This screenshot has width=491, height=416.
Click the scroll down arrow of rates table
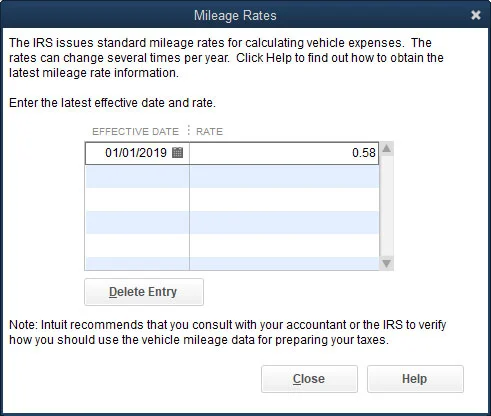(x=387, y=263)
